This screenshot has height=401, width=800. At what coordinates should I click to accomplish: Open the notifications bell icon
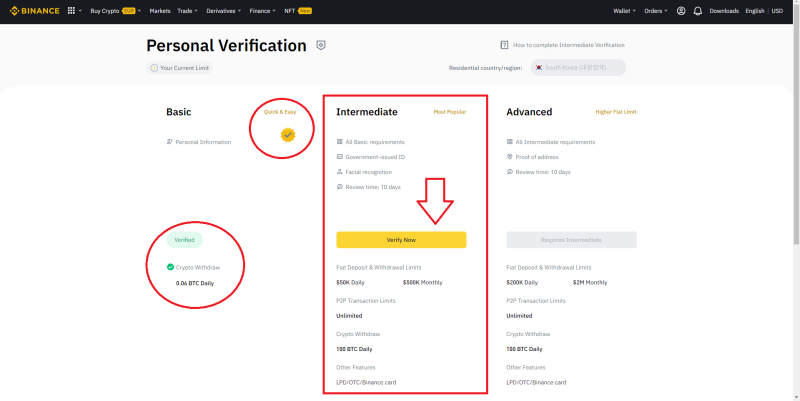pos(697,11)
